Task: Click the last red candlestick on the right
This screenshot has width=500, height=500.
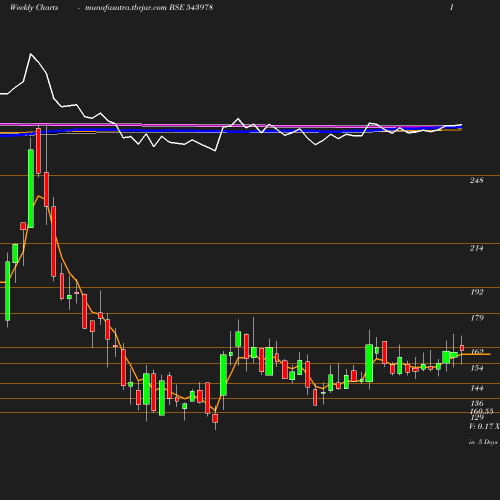Action: [462, 348]
